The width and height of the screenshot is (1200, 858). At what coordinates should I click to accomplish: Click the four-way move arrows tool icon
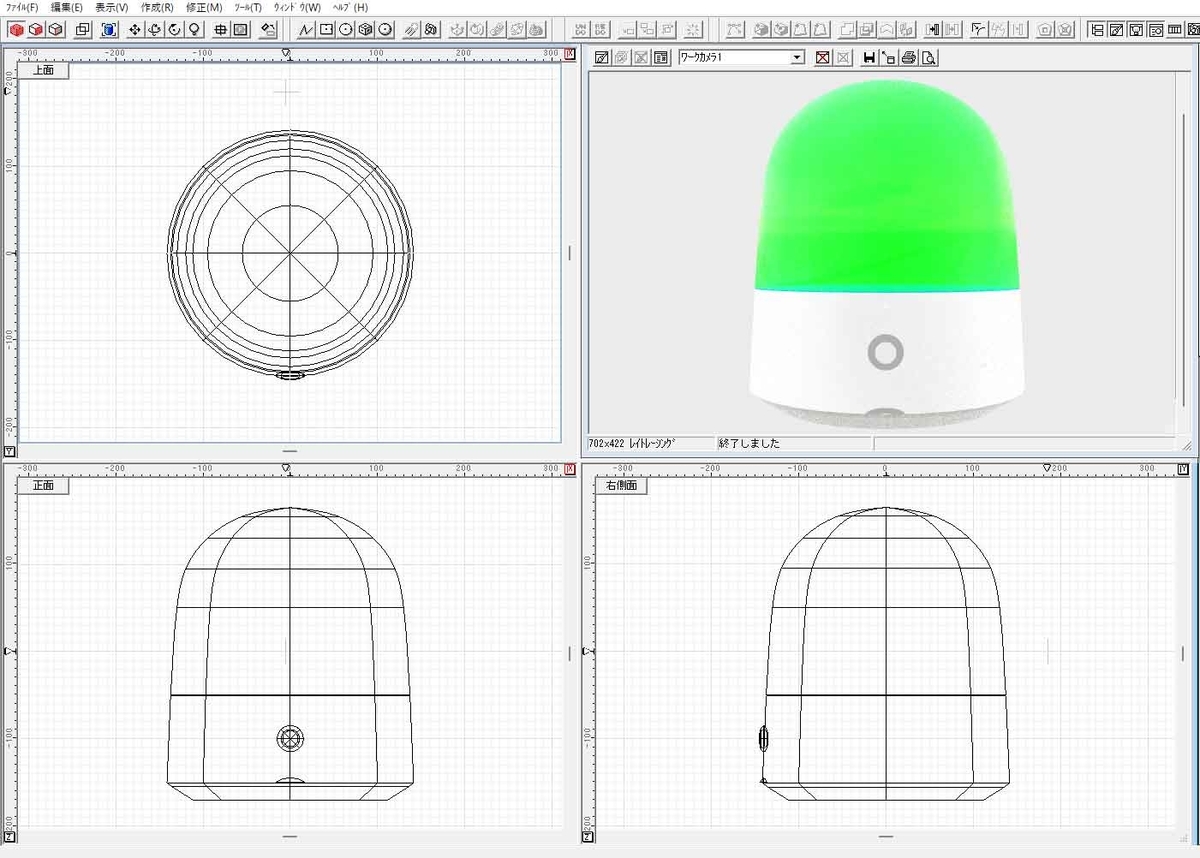(136, 29)
